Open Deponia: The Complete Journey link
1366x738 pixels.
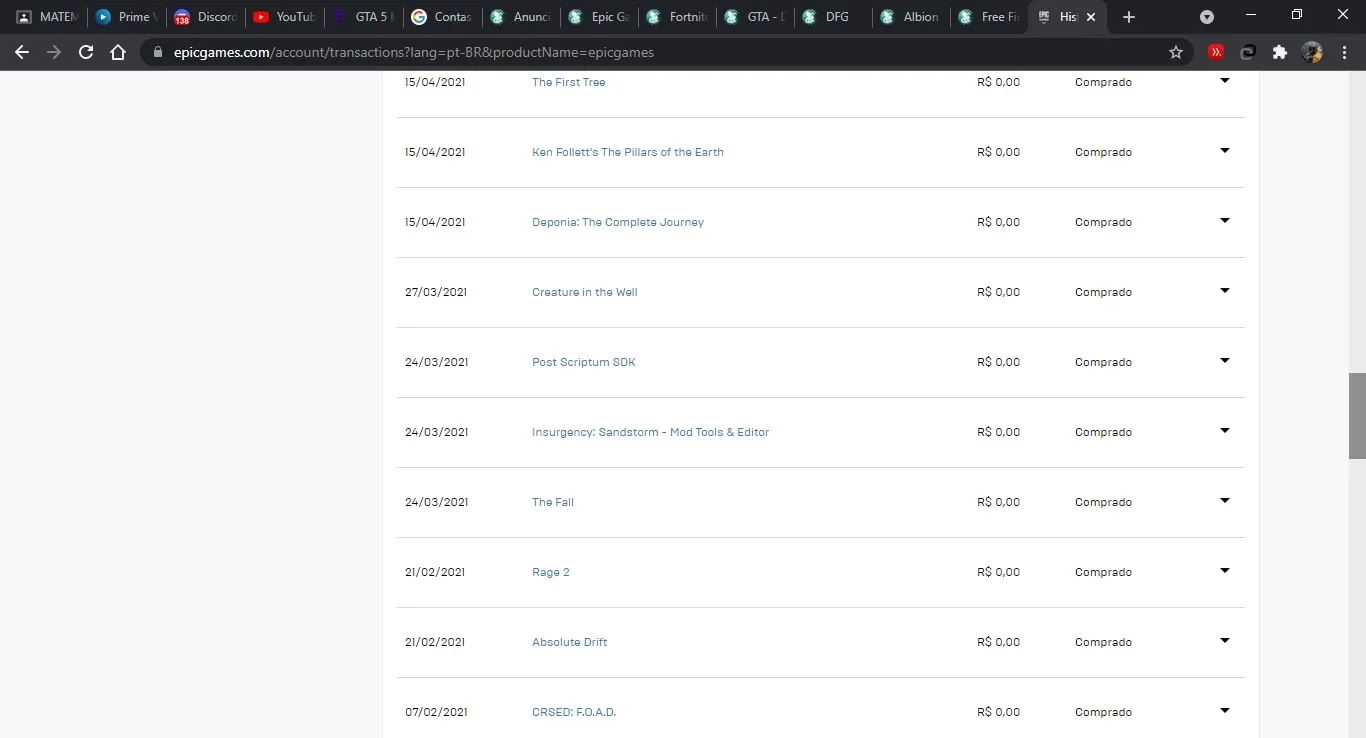tap(617, 222)
